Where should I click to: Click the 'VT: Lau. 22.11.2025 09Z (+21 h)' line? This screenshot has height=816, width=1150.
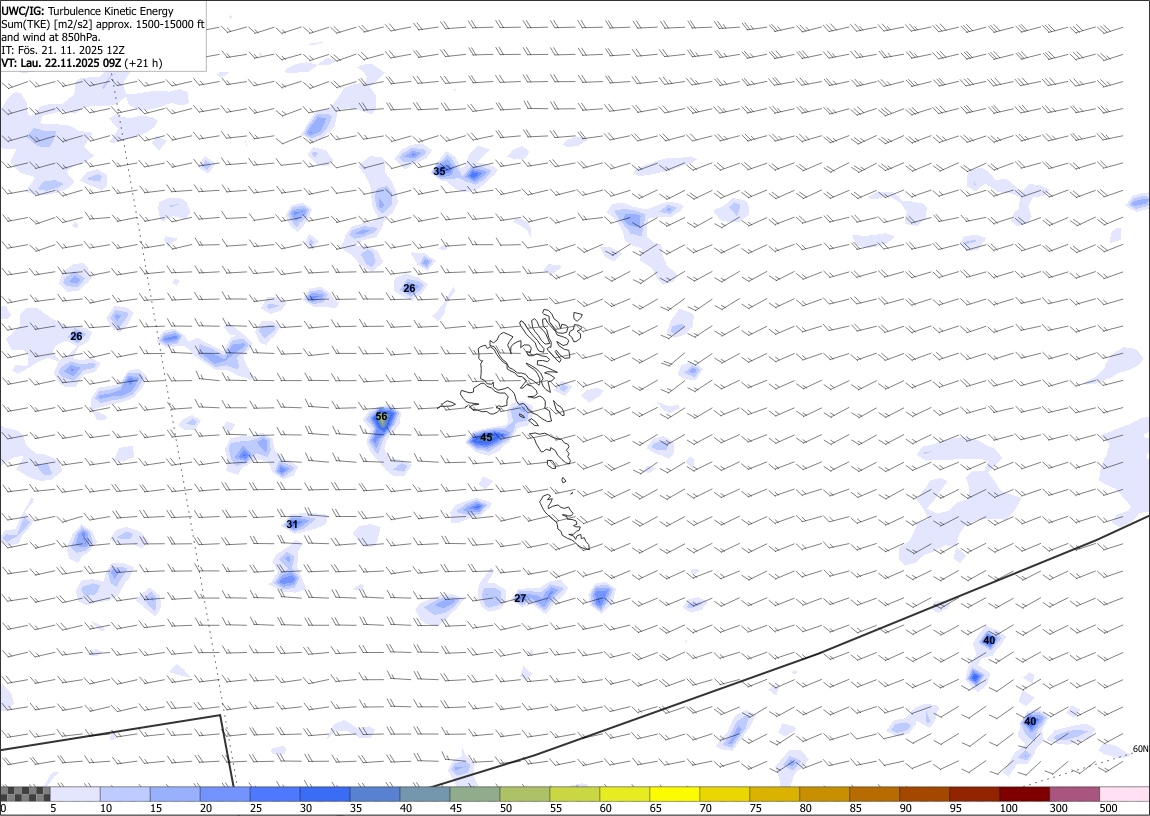point(81,63)
